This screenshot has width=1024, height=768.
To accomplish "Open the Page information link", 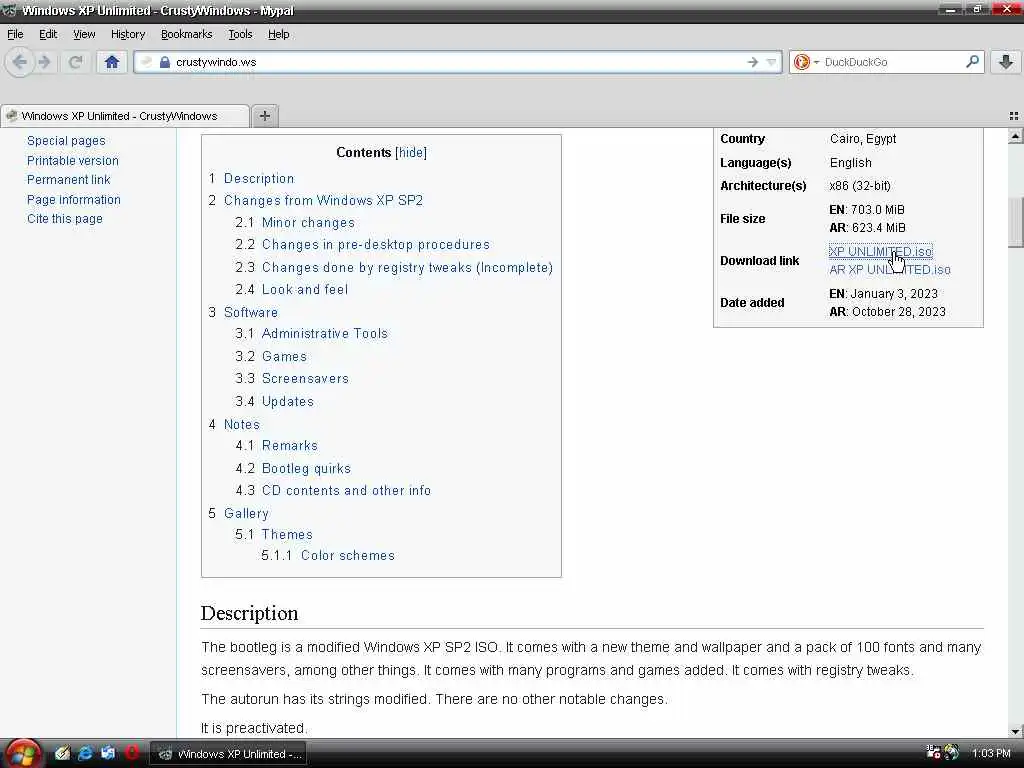I will coord(74,199).
